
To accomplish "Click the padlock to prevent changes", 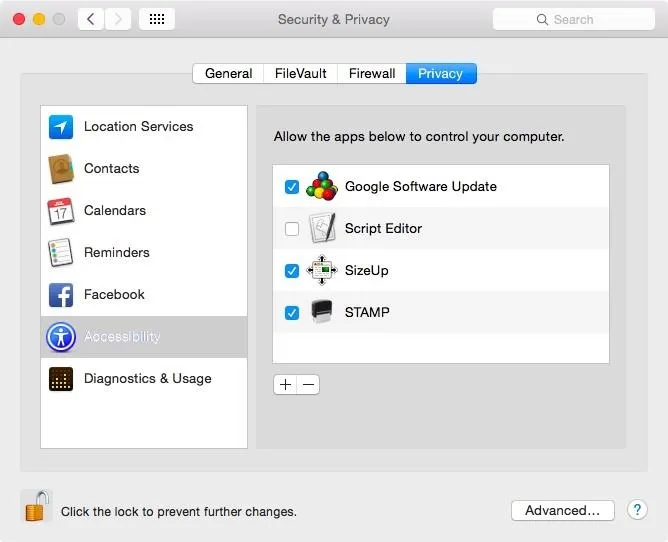I will (x=36, y=506).
